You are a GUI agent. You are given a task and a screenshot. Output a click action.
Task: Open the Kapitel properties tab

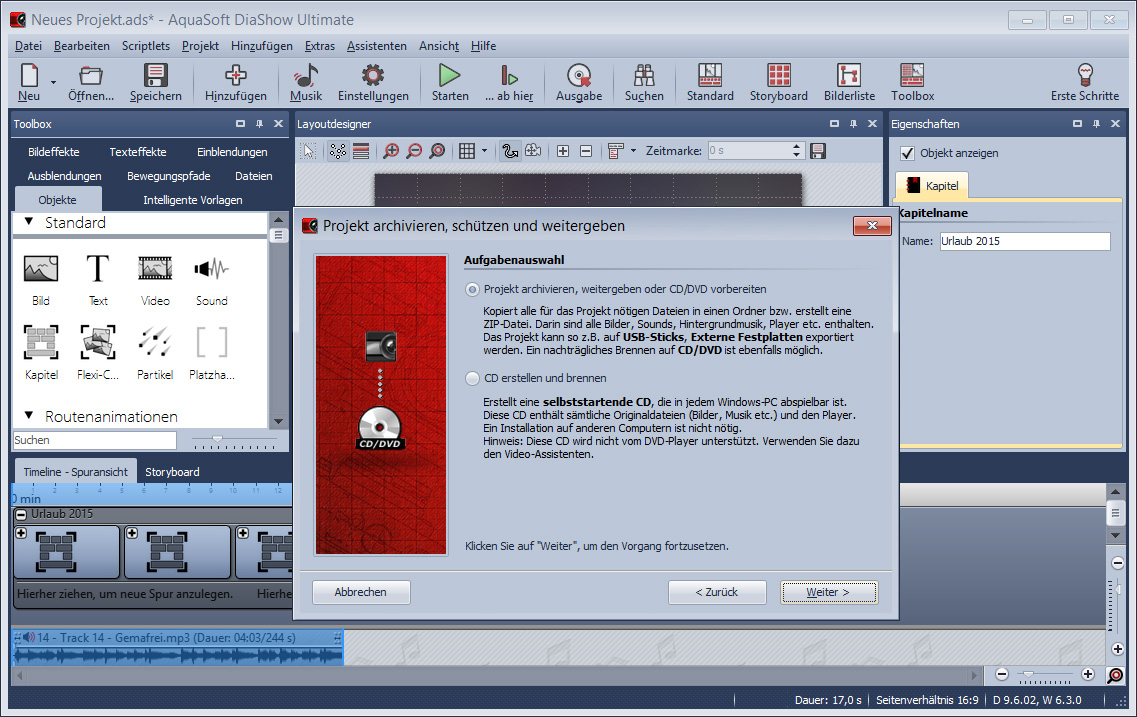[933, 186]
